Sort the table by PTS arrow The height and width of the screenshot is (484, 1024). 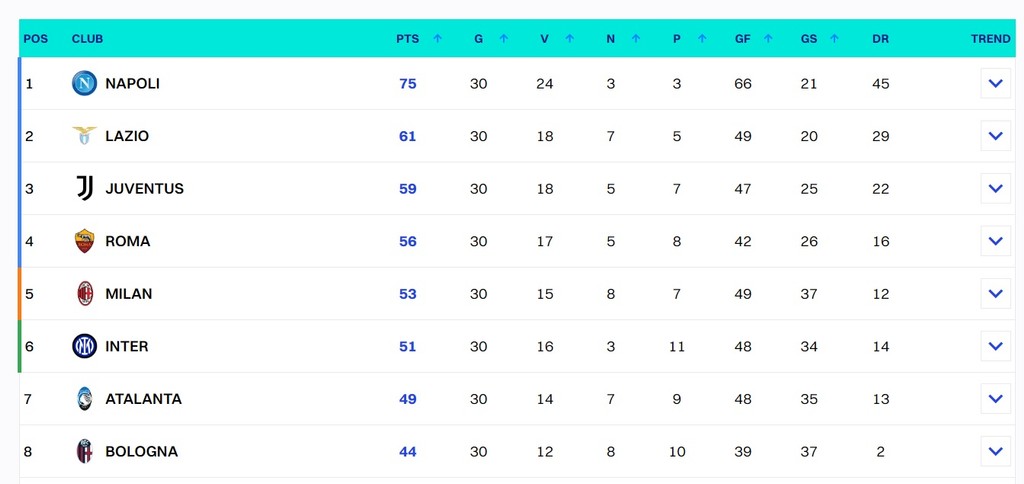click(437, 39)
